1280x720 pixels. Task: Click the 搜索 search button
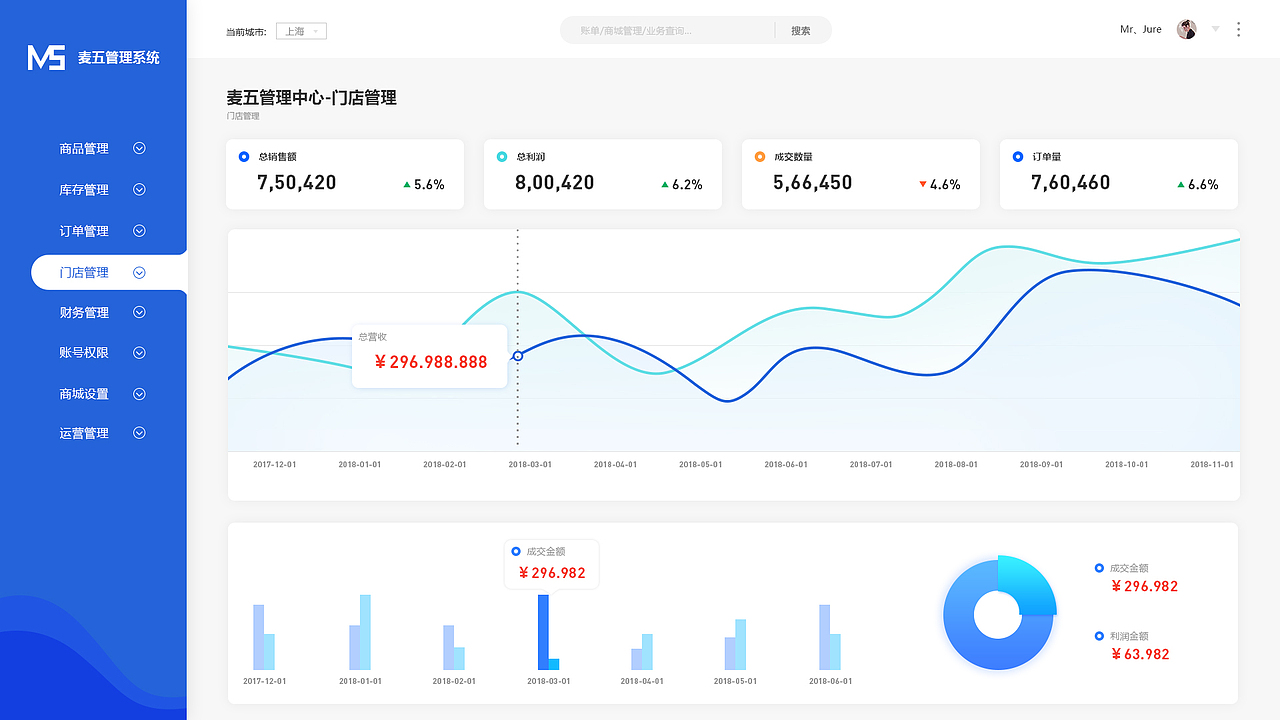(801, 31)
